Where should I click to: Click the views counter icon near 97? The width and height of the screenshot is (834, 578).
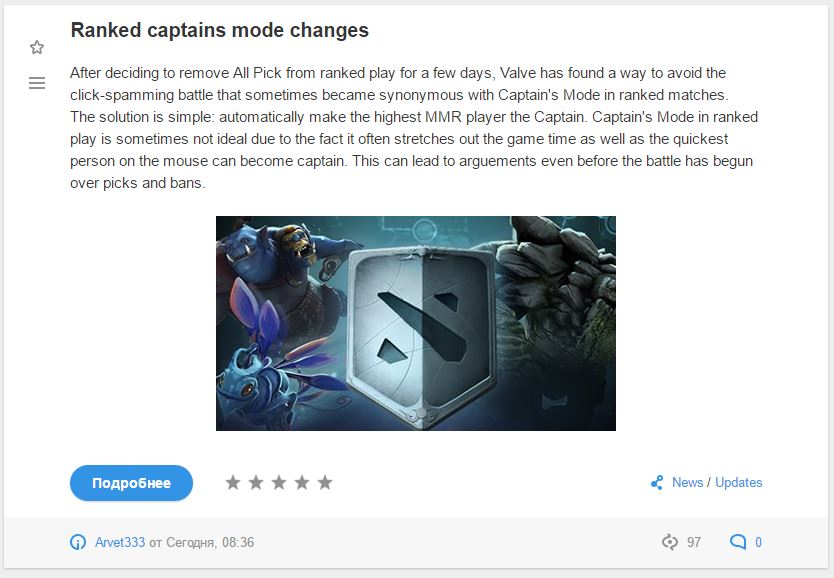[x=670, y=542]
